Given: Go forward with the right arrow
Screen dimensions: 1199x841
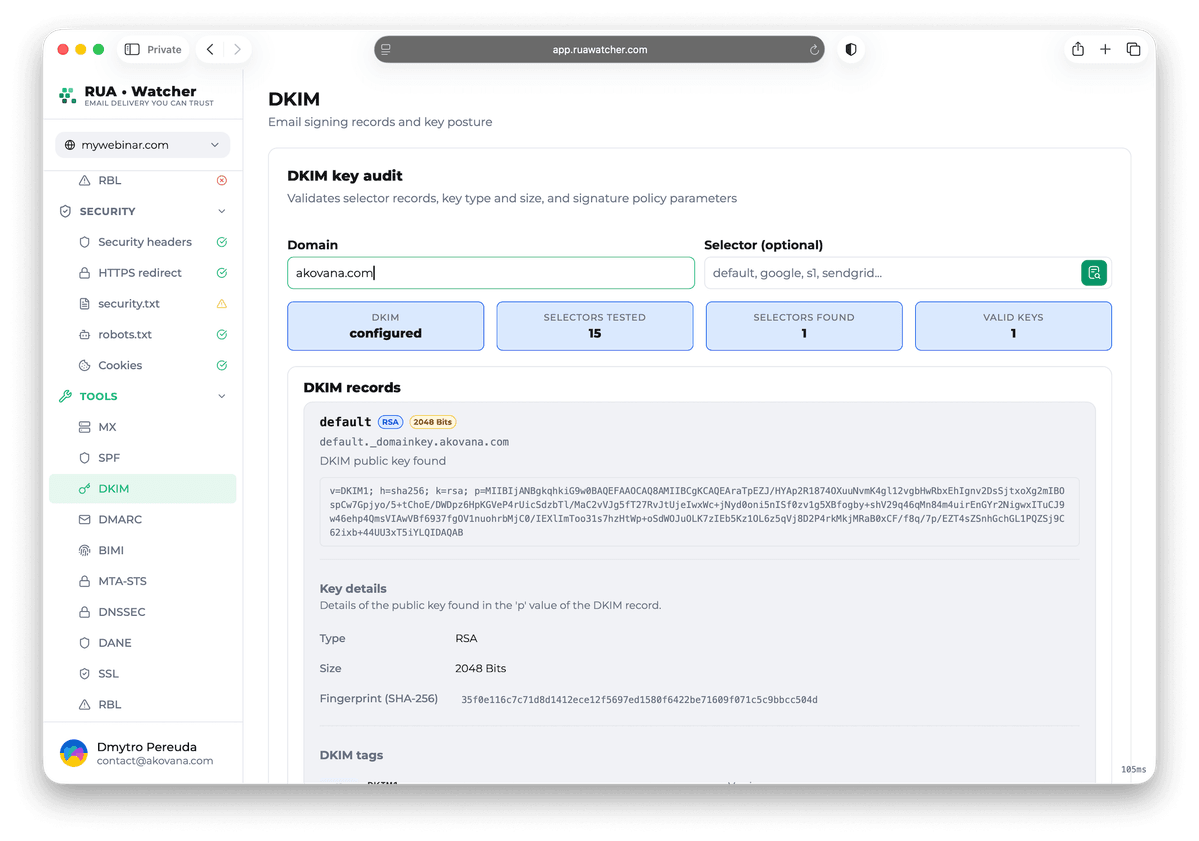Looking at the screenshot, I should (x=238, y=49).
